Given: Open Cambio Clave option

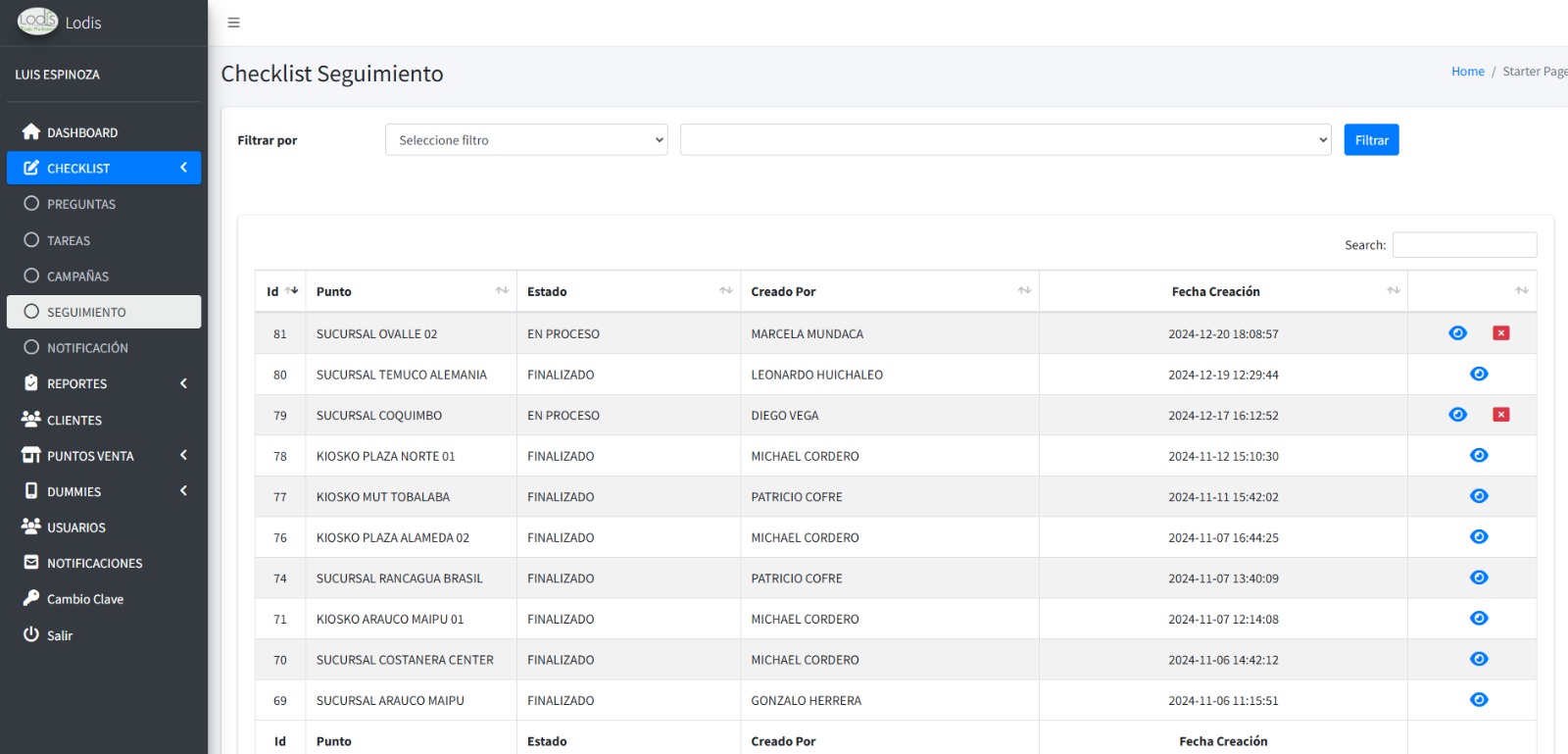Looking at the screenshot, I should pos(104,599).
